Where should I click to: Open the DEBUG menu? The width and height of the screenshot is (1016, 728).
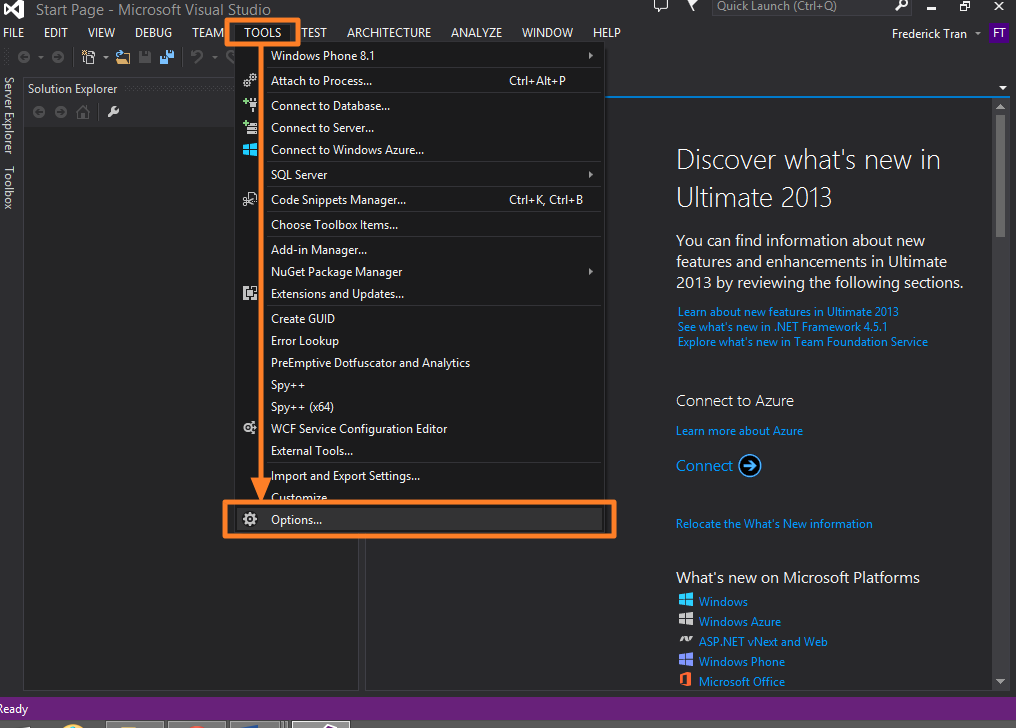[154, 32]
